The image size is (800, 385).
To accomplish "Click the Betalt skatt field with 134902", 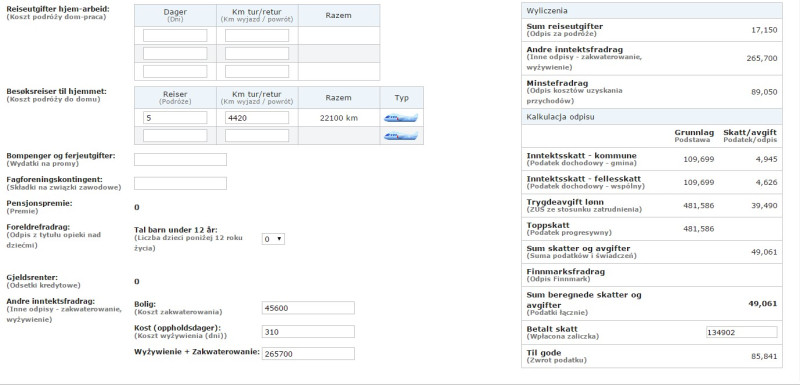I will coord(741,332).
